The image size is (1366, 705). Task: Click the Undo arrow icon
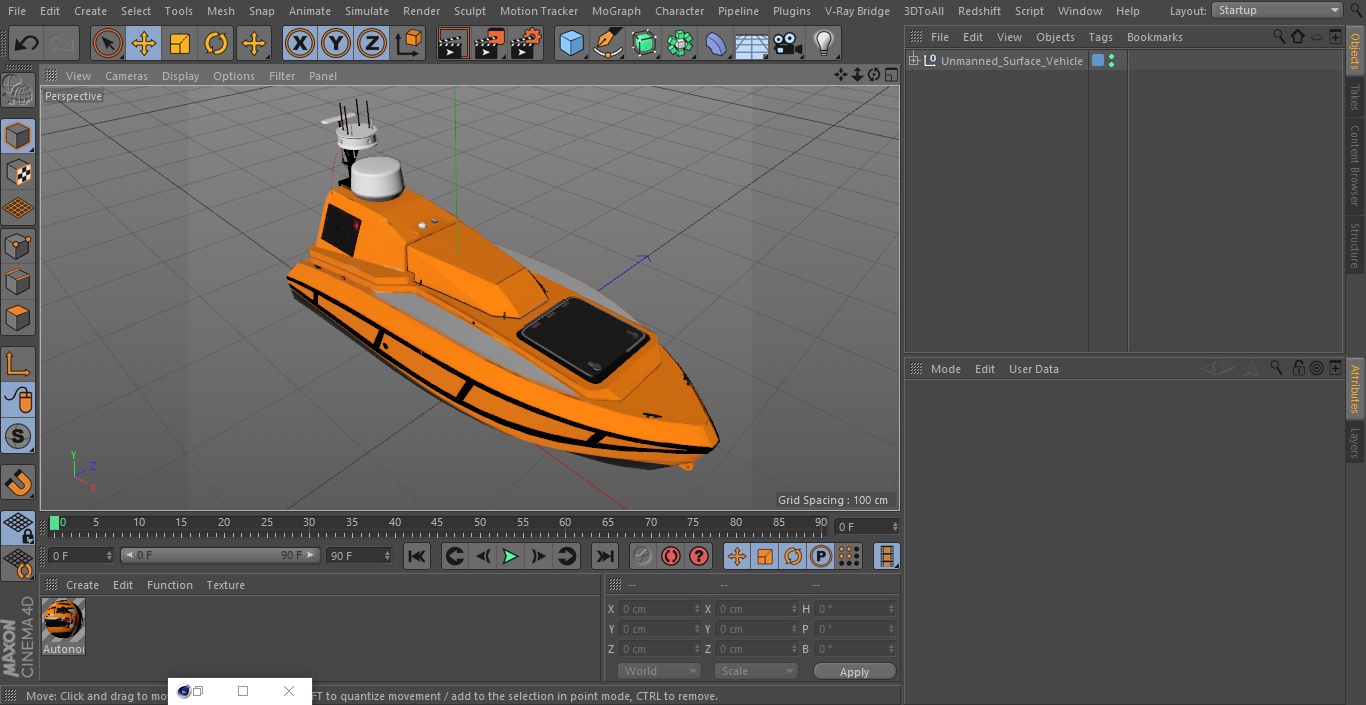tap(27, 43)
